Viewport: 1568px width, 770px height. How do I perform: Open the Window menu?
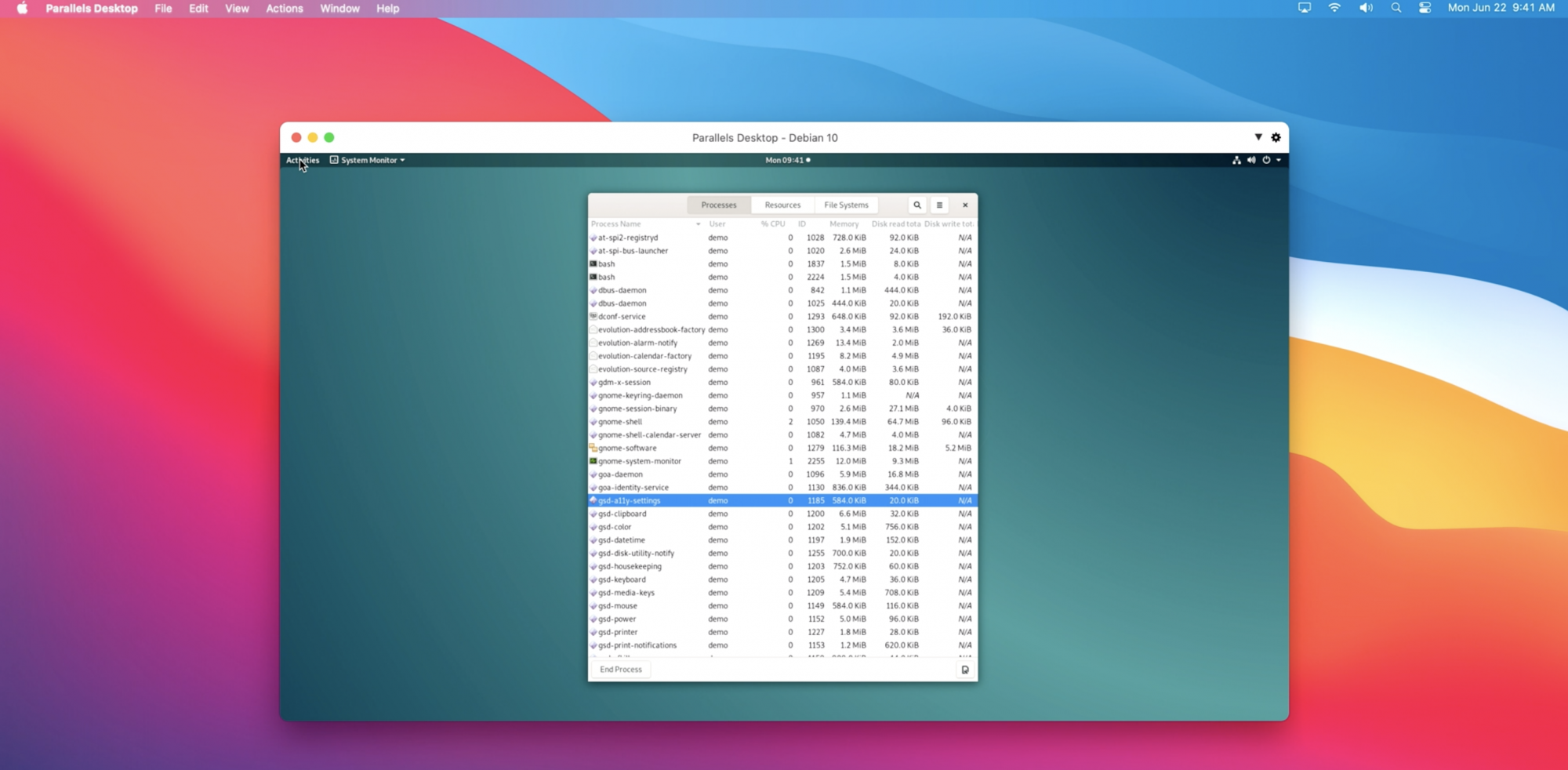[339, 8]
